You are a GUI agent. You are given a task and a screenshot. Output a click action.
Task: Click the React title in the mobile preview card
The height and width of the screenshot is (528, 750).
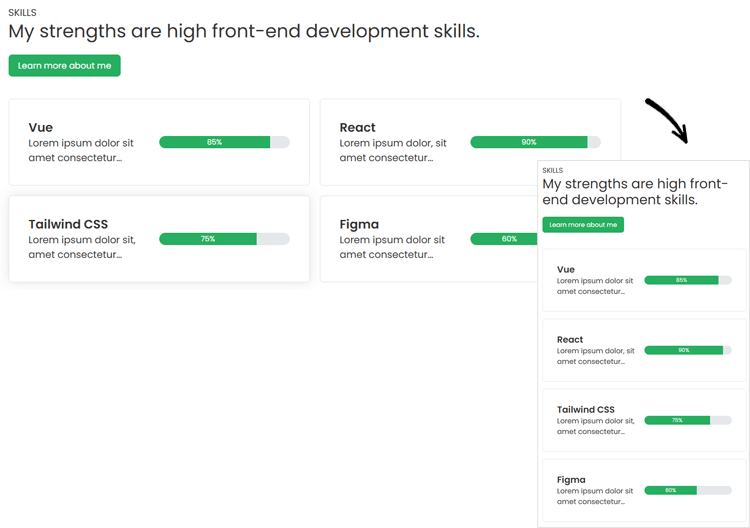point(570,340)
